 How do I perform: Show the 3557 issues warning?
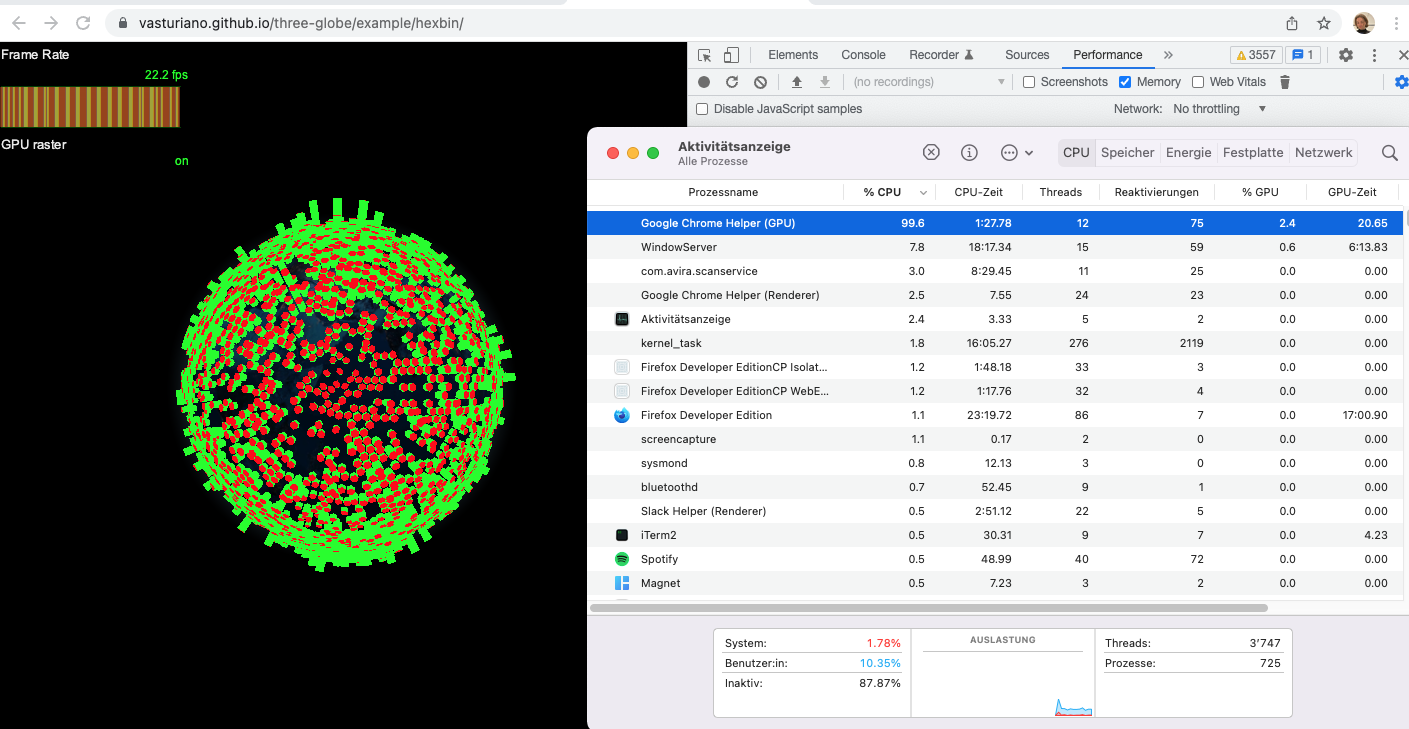tap(1255, 55)
